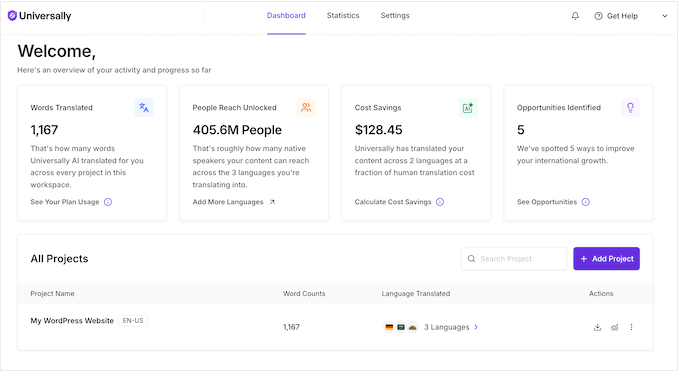The width and height of the screenshot is (680, 371).
Task: Go to the Settings tab
Action: coord(395,16)
